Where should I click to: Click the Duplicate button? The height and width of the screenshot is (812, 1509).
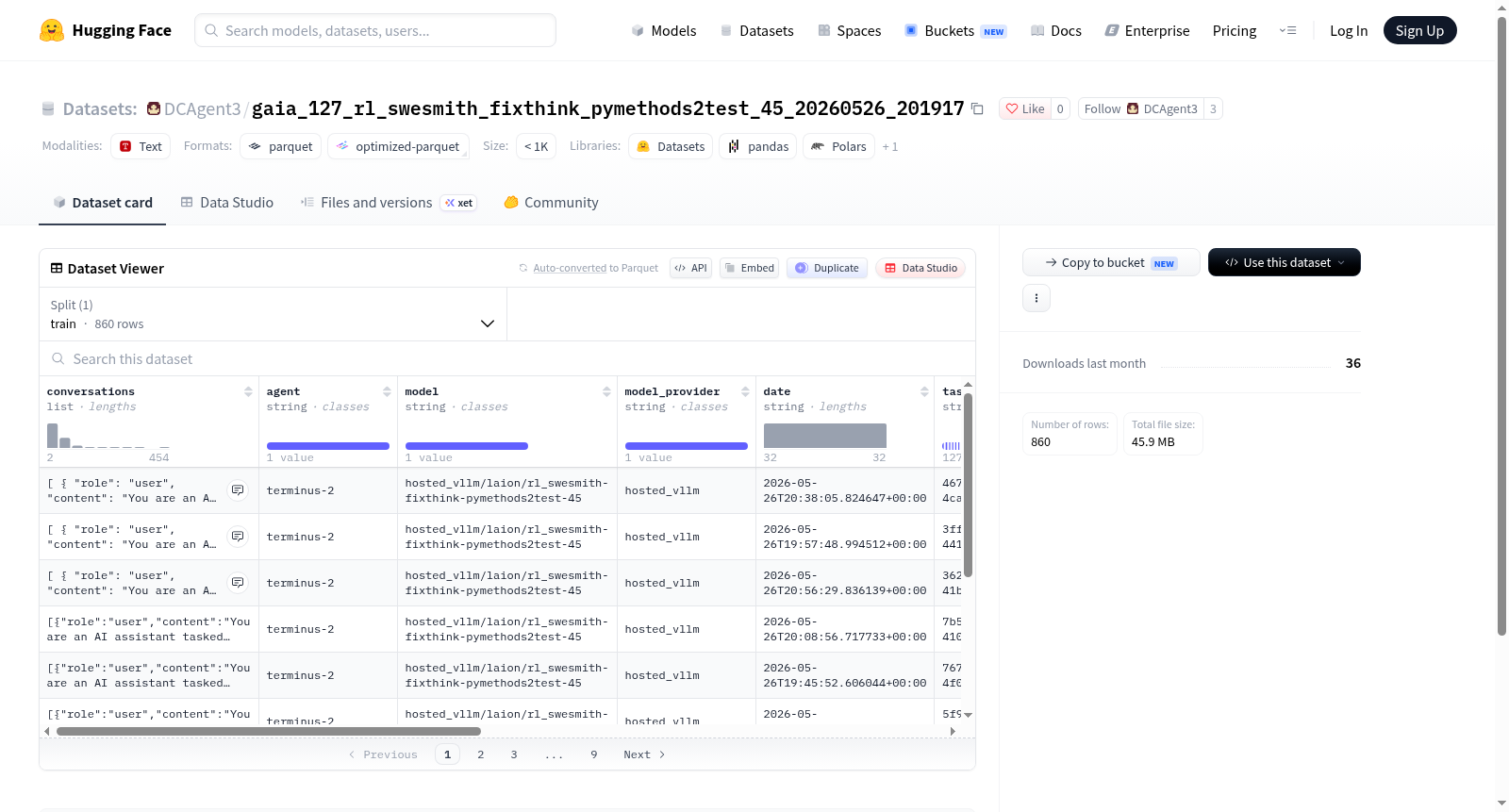pyautogui.click(x=826, y=268)
